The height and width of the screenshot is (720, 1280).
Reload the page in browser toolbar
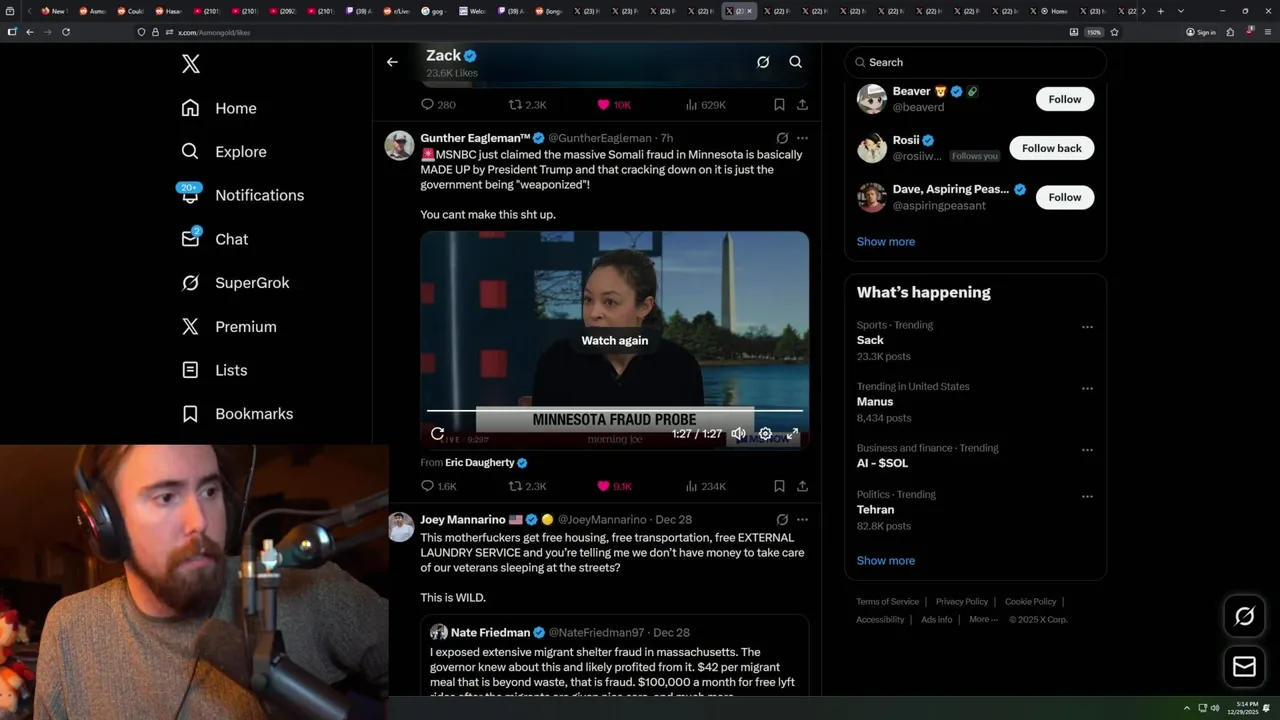tap(66, 32)
